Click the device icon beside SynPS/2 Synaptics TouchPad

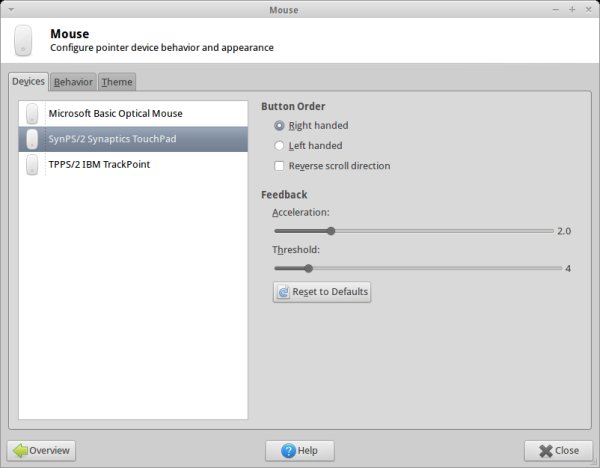[32, 139]
